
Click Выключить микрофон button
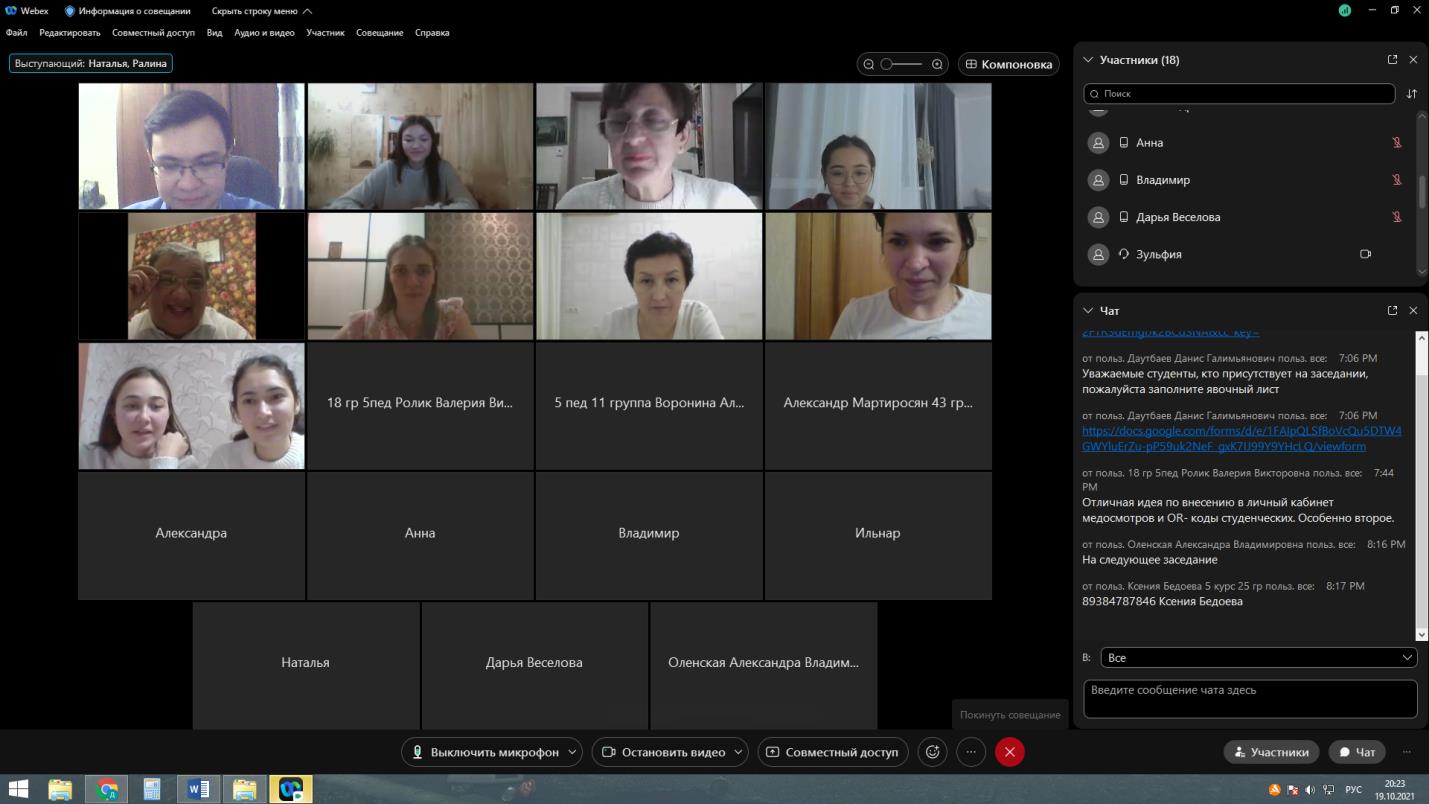(x=484, y=752)
